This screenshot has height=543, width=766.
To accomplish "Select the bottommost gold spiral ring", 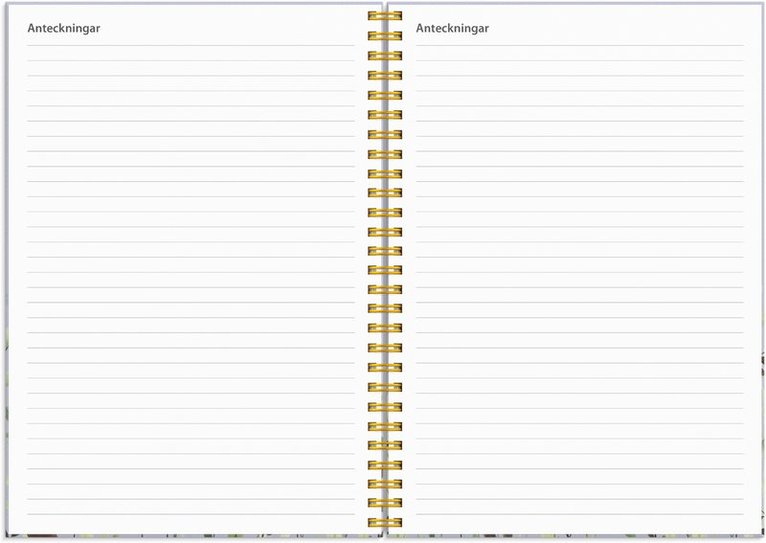I will 384,523.
